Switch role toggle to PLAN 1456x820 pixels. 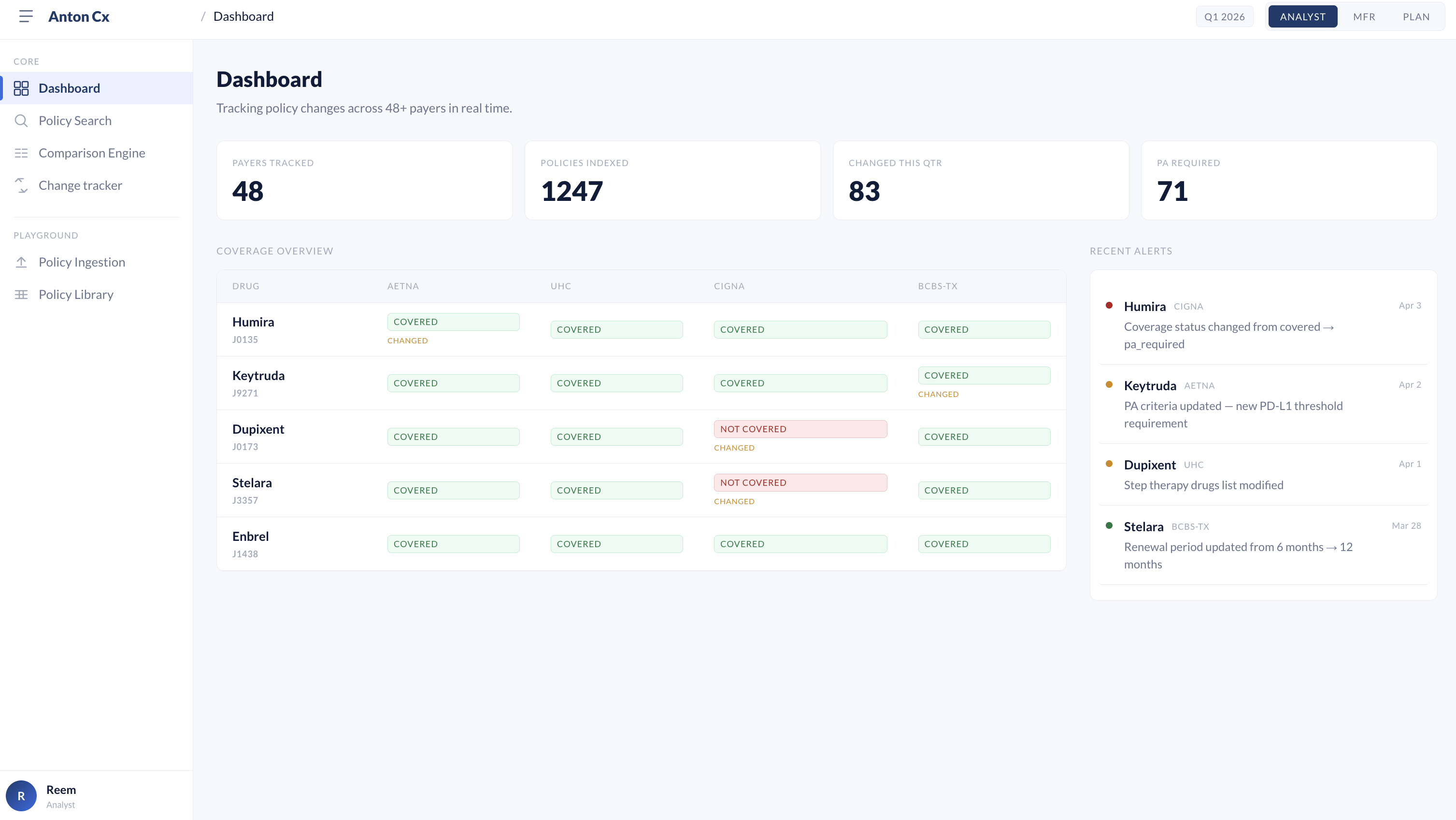point(1416,16)
